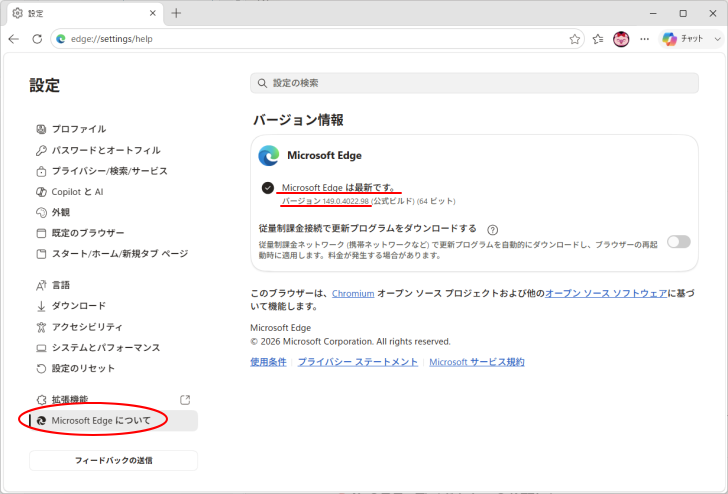Open the Favorites list icon
The width and height of the screenshot is (728, 494).
(598, 39)
